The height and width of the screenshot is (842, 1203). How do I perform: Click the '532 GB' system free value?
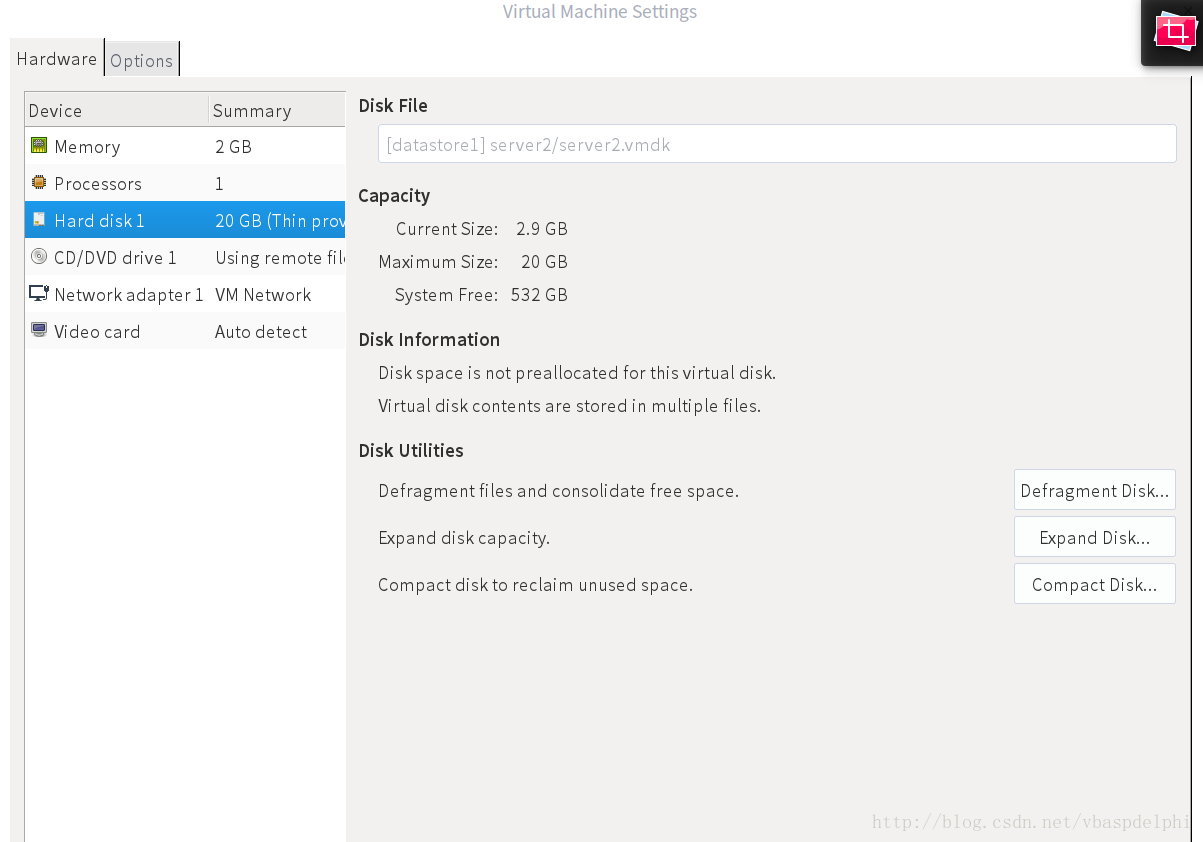[539, 295]
